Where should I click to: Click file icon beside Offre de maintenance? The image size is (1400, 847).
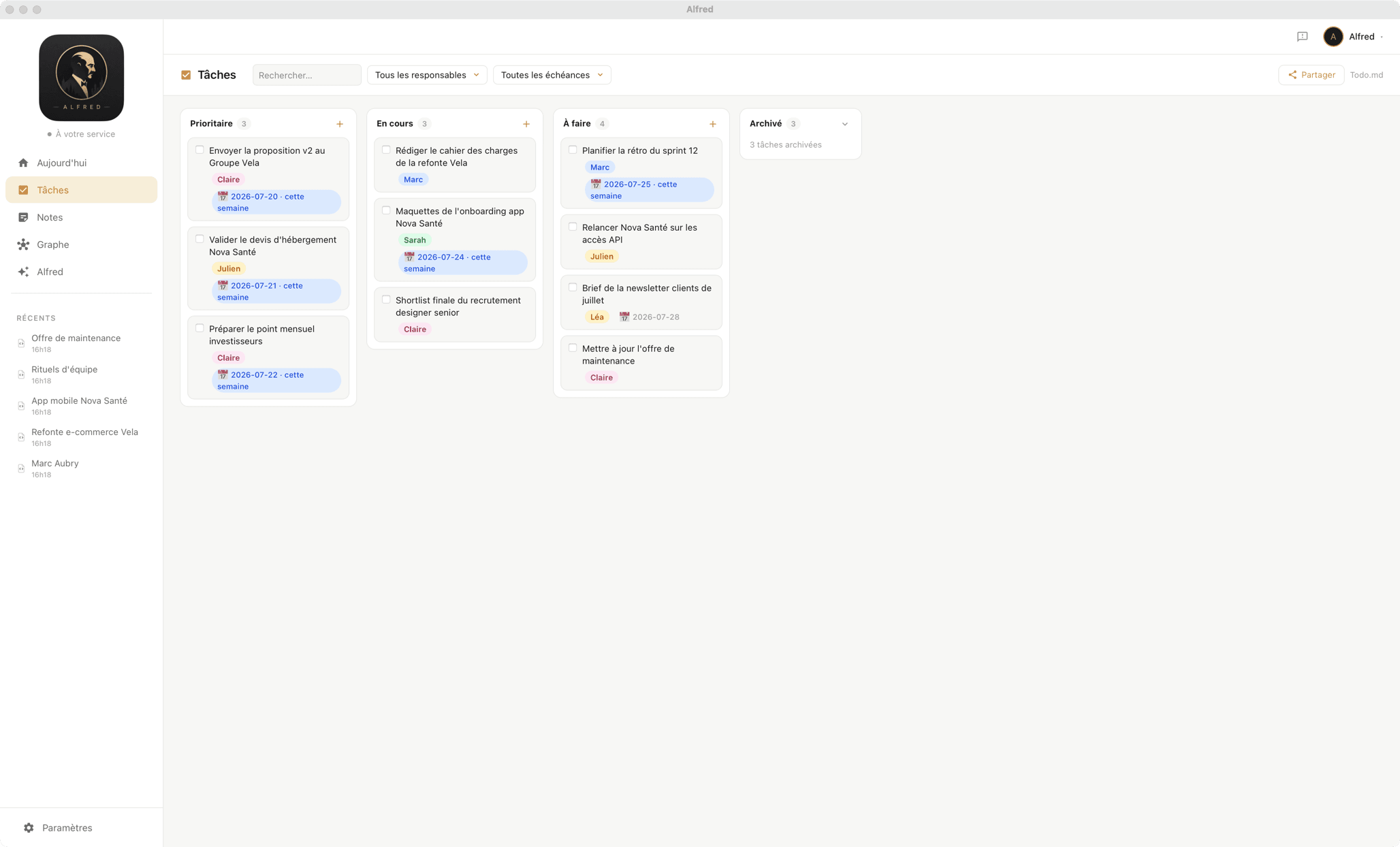[21, 343]
